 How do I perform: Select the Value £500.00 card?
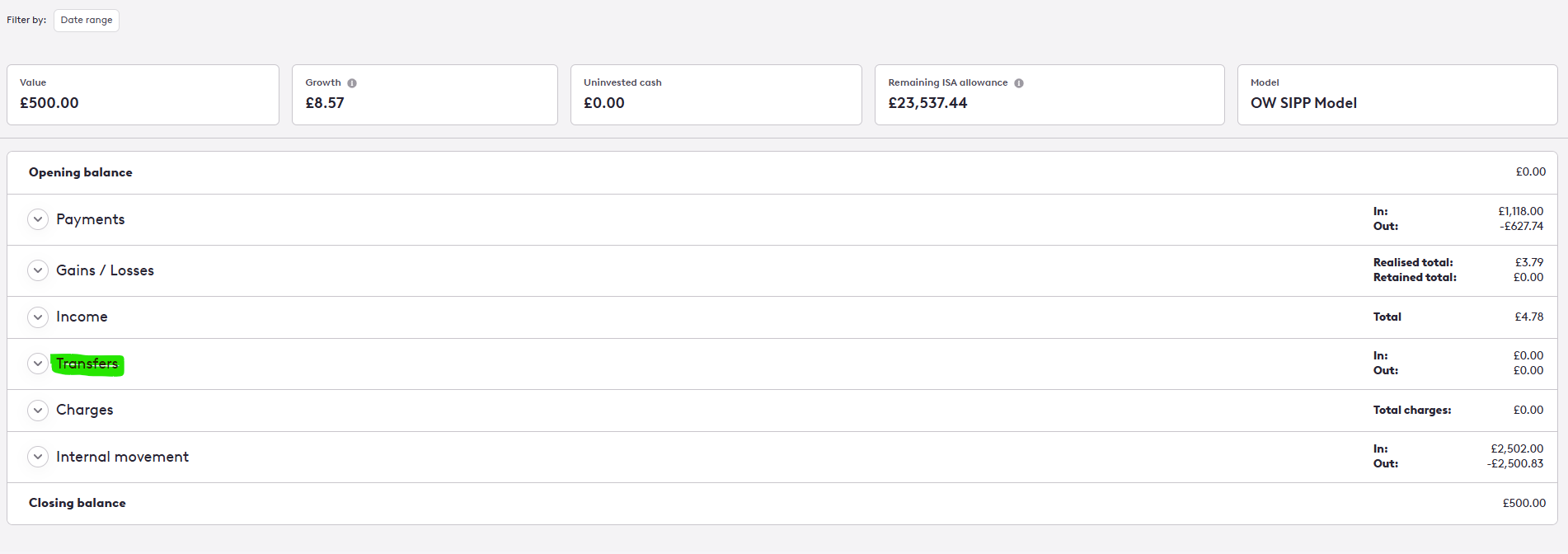click(143, 95)
